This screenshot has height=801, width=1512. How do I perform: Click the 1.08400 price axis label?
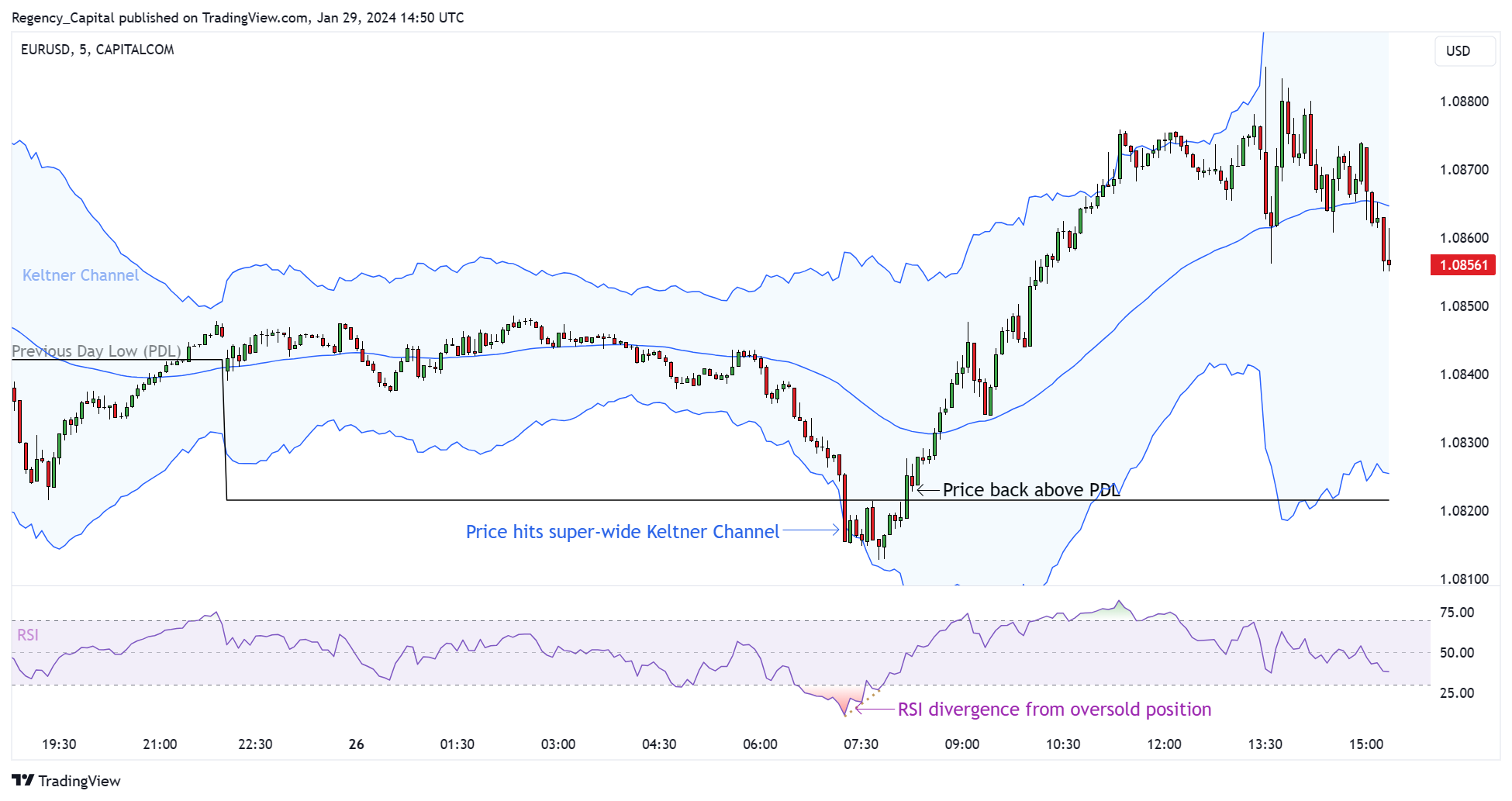pos(1464,375)
